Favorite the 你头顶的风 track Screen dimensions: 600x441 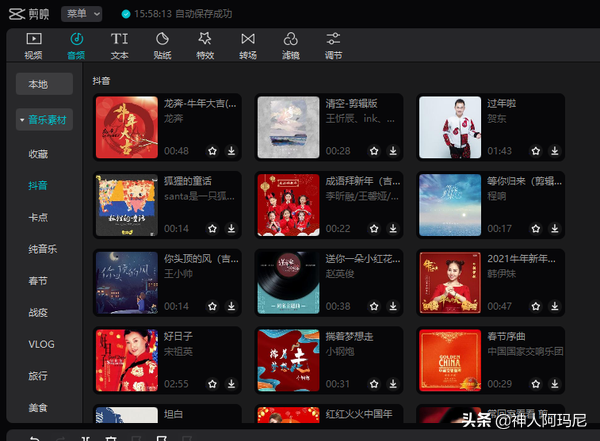pyautogui.click(x=212, y=306)
